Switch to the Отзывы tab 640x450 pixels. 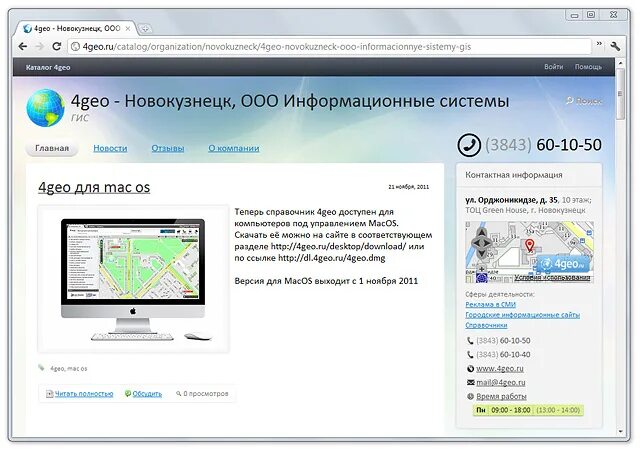coord(168,148)
